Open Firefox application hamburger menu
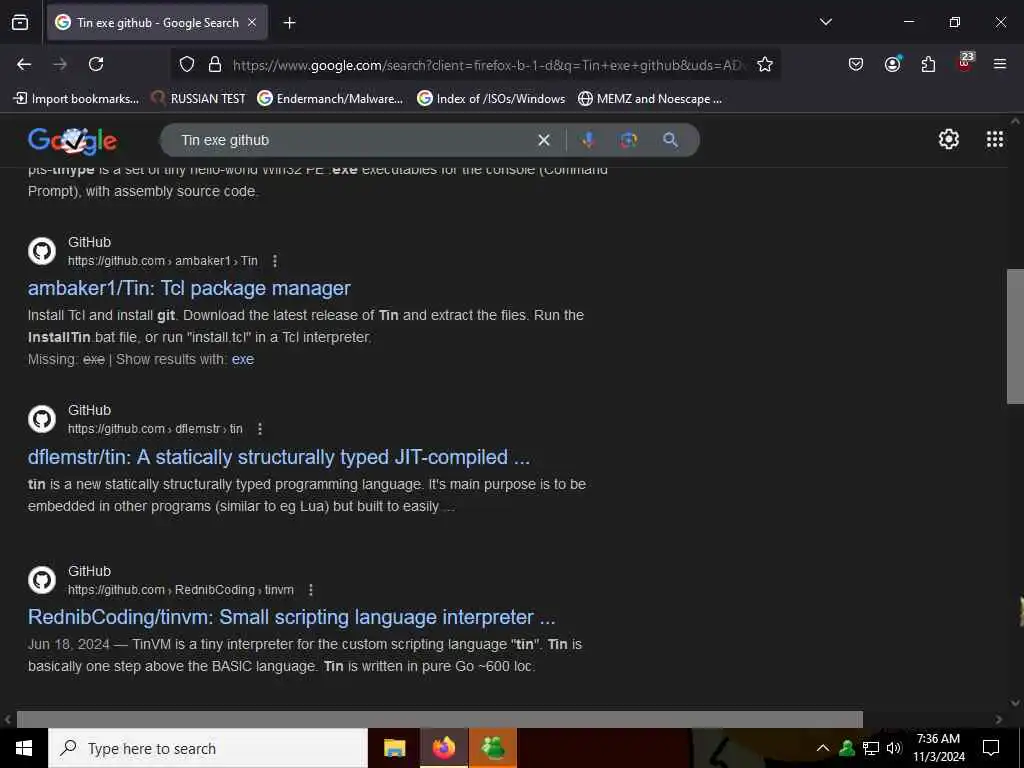The image size is (1024, 768). [x=1000, y=64]
